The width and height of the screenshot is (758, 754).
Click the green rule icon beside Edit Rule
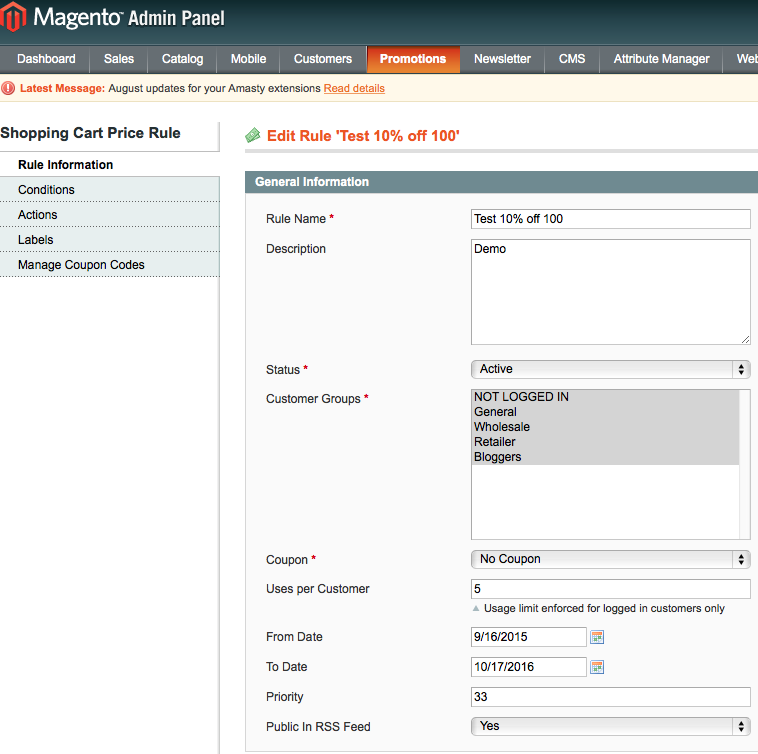(x=252, y=135)
